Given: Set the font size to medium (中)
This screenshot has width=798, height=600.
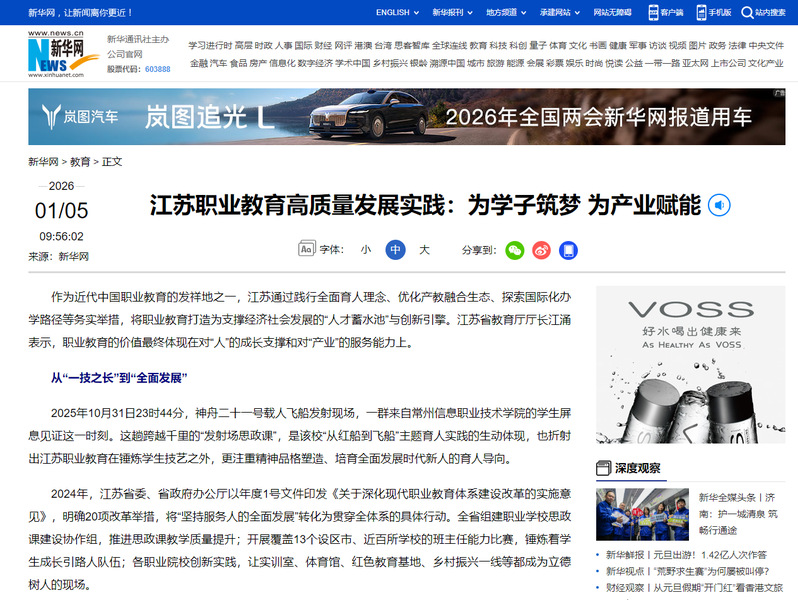Looking at the screenshot, I should click(x=395, y=250).
